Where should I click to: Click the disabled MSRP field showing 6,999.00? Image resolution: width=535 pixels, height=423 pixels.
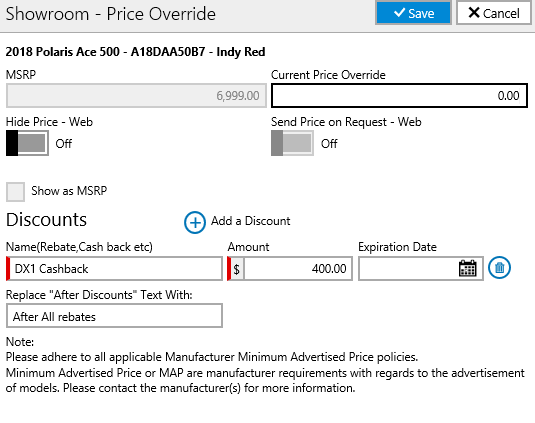tap(136, 96)
